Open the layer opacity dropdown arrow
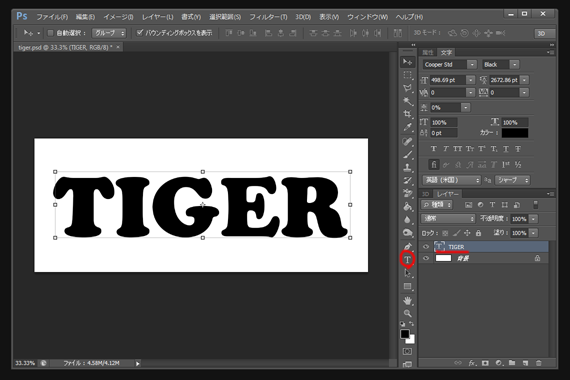 pyautogui.click(x=533, y=219)
